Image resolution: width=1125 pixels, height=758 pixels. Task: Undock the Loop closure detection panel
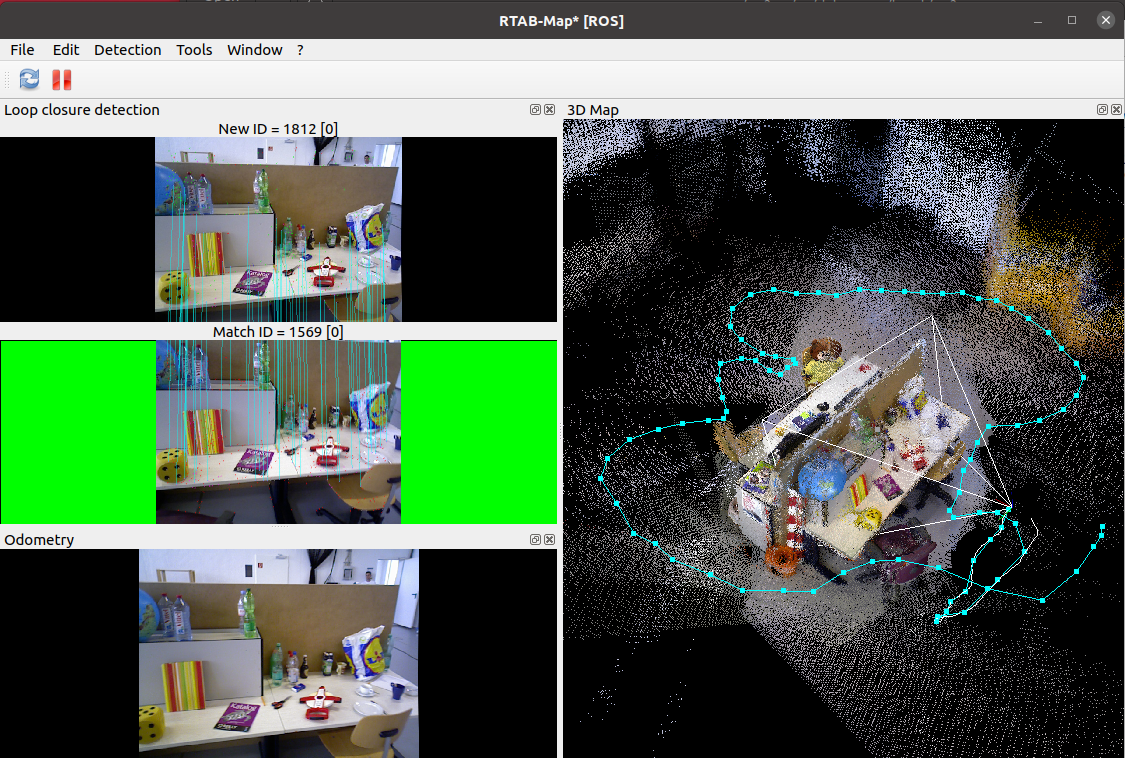coord(535,109)
